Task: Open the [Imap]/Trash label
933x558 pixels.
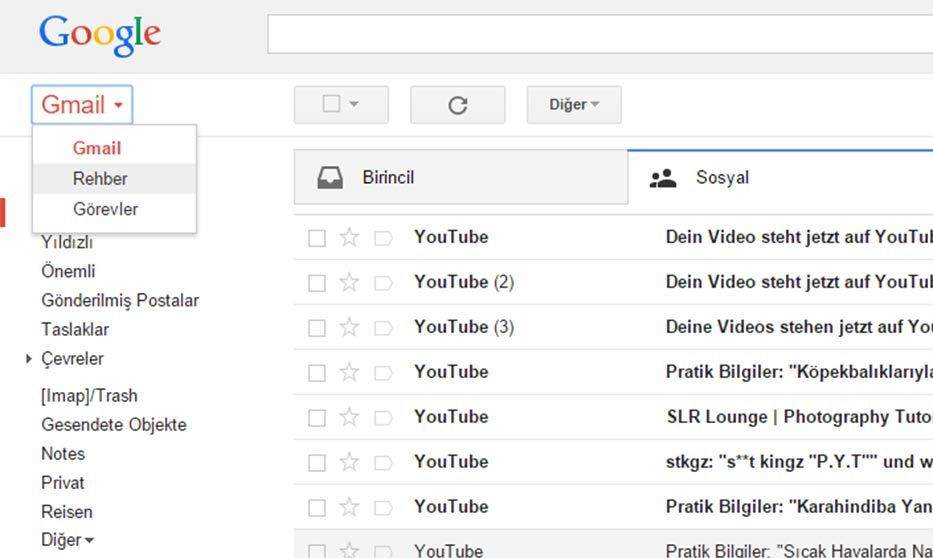Action: tap(89, 396)
